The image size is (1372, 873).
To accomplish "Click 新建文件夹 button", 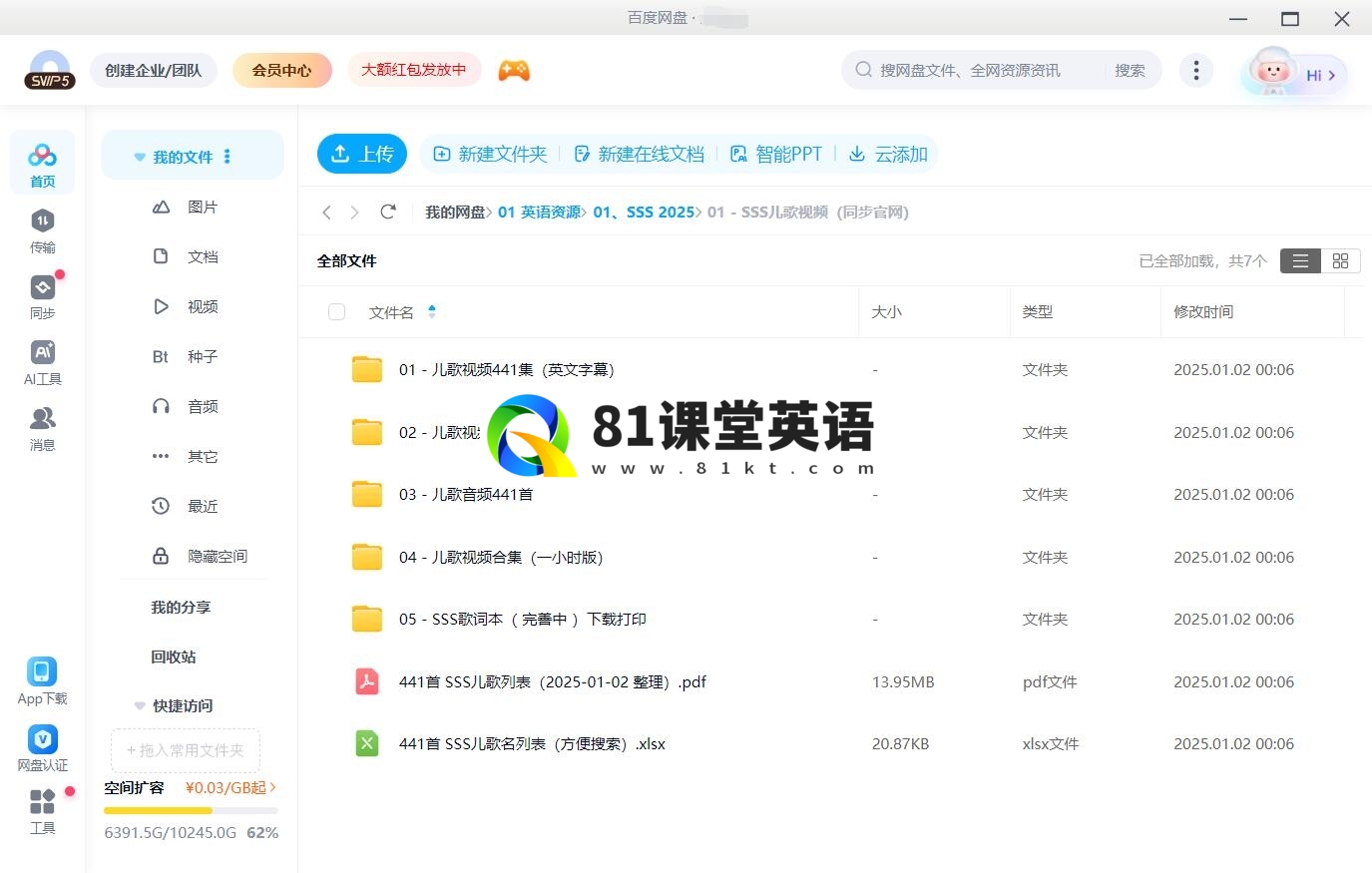I will pos(490,154).
